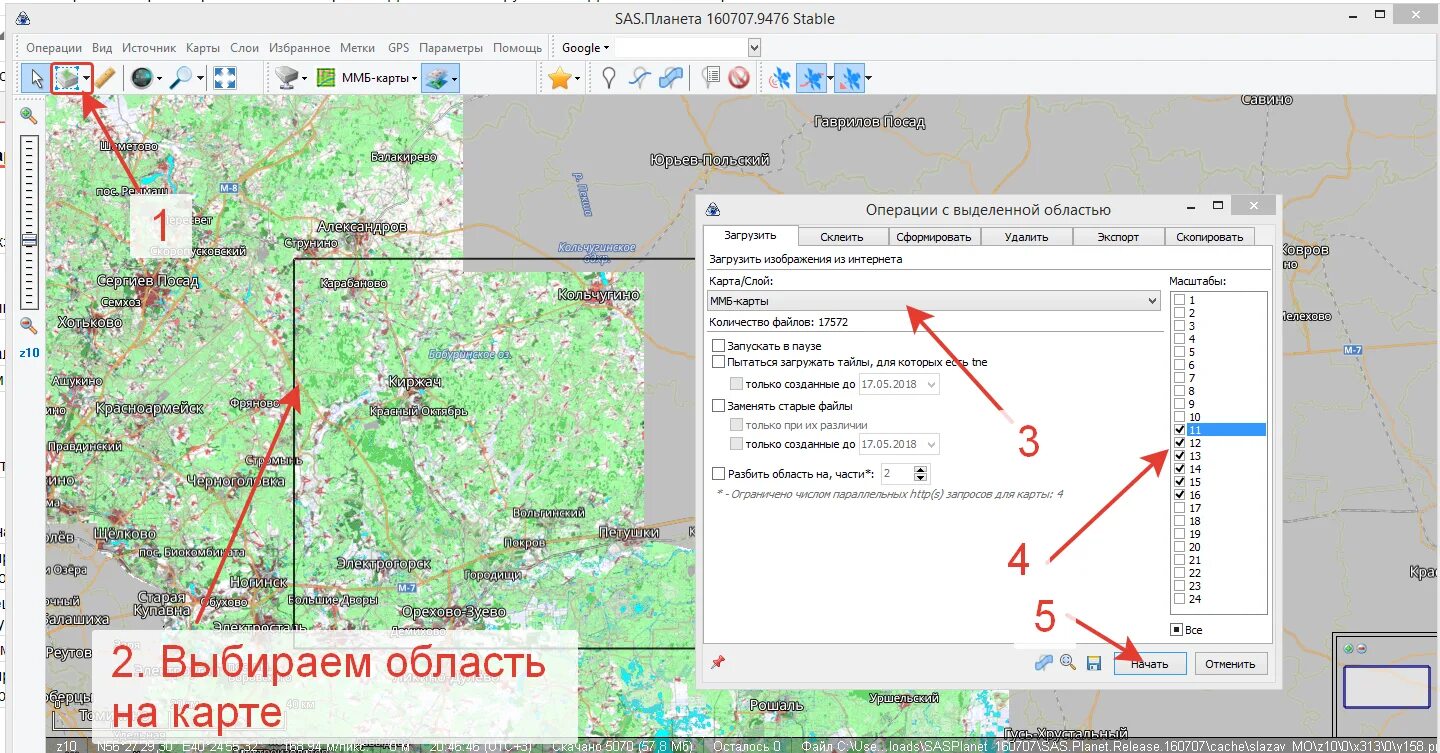Add a new polygon icon
The image size is (1440, 753).
[672, 78]
